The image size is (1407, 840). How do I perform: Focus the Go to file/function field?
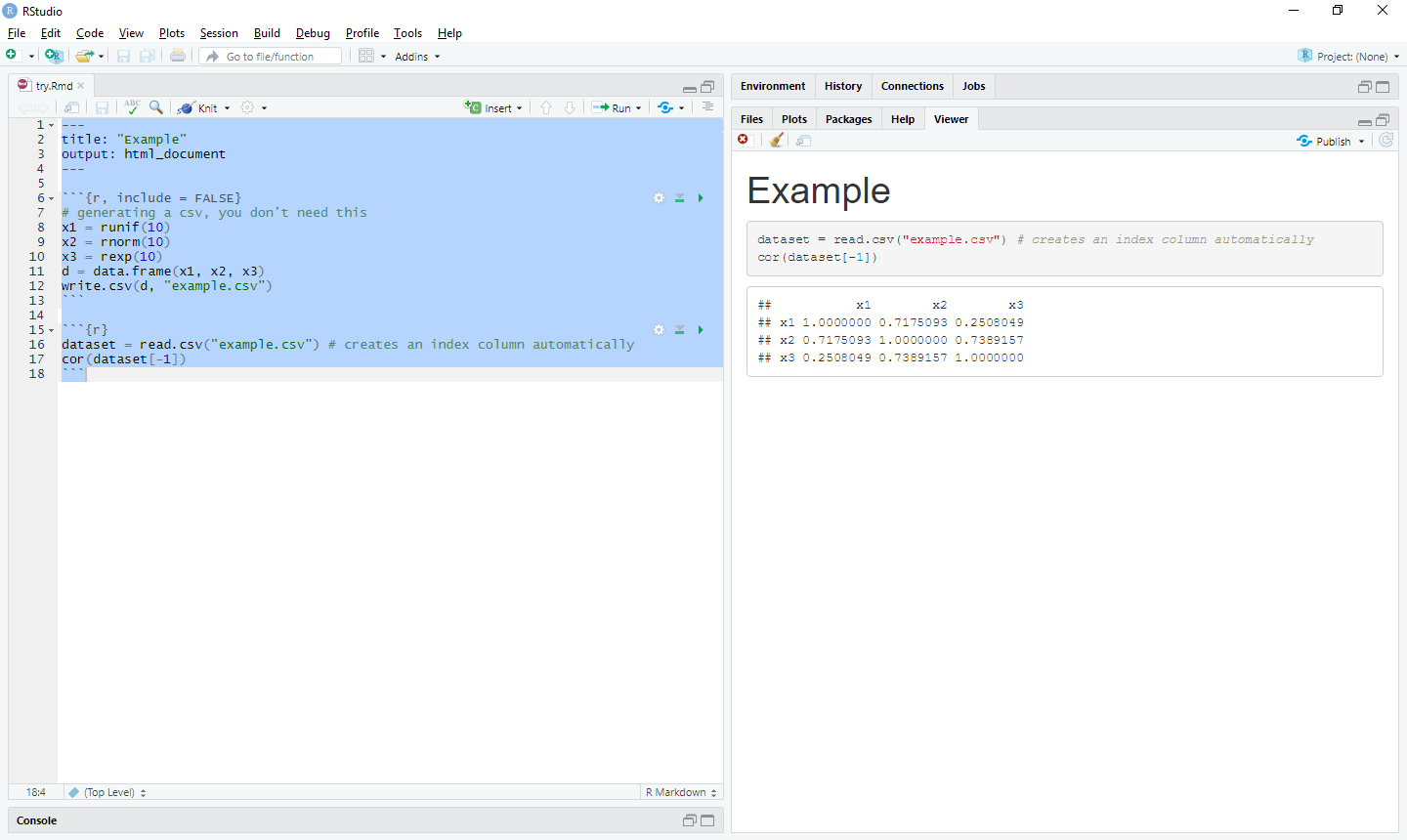point(271,56)
